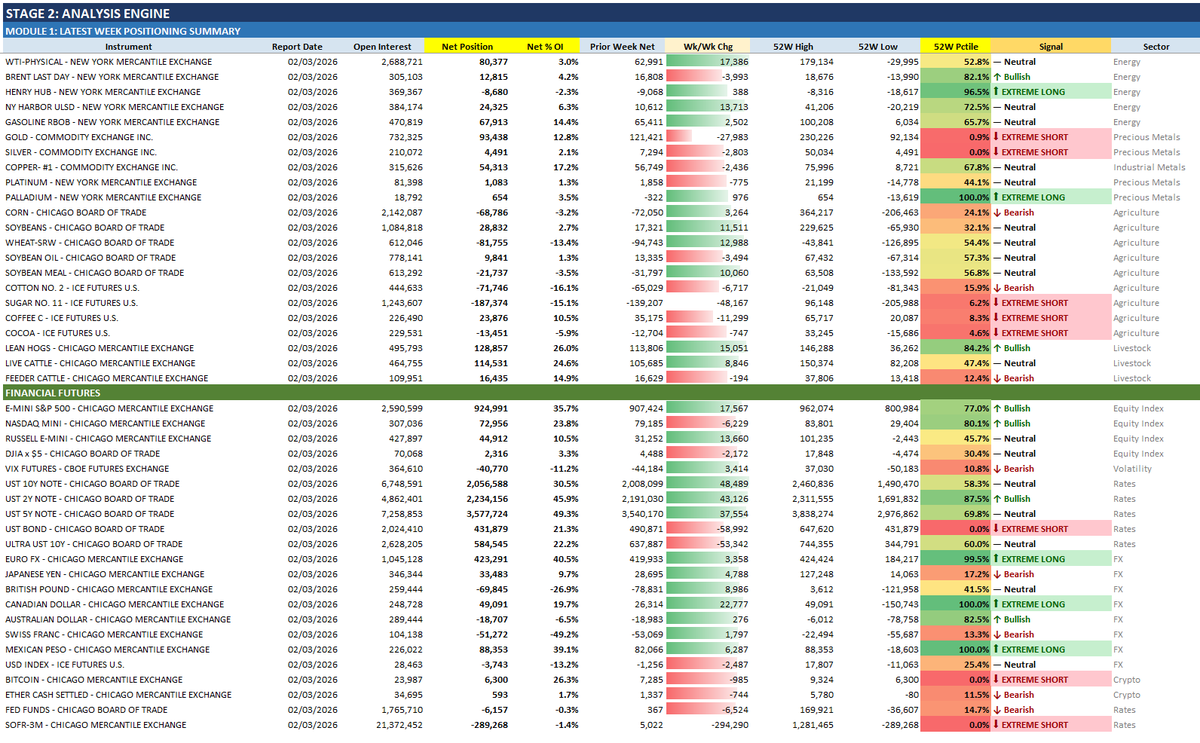
Task: Select the WTI-PHYSICAL instrument cell
Action: [x=130, y=62]
